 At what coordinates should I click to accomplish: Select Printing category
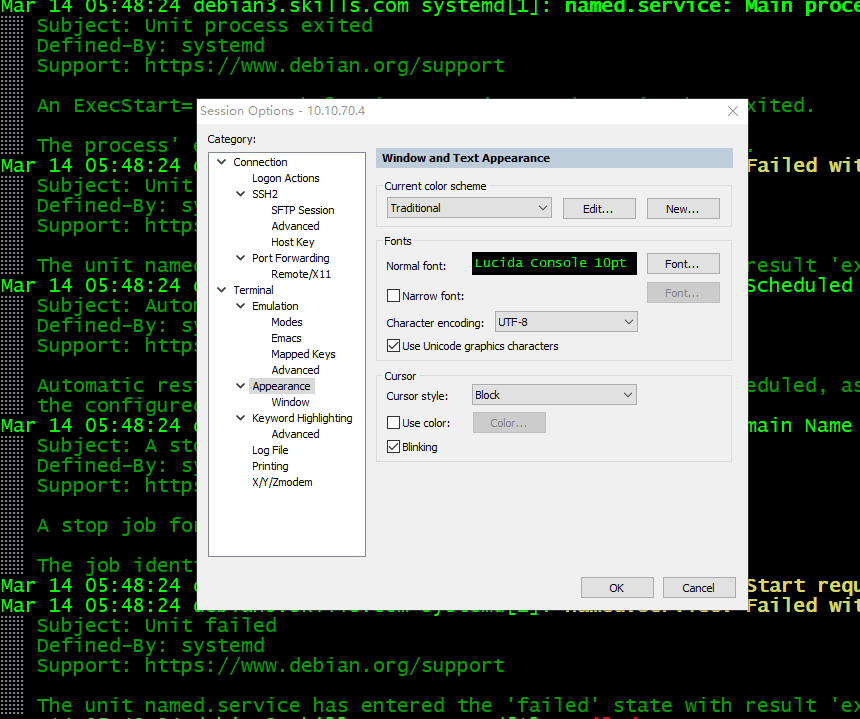click(x=270, y=466)
